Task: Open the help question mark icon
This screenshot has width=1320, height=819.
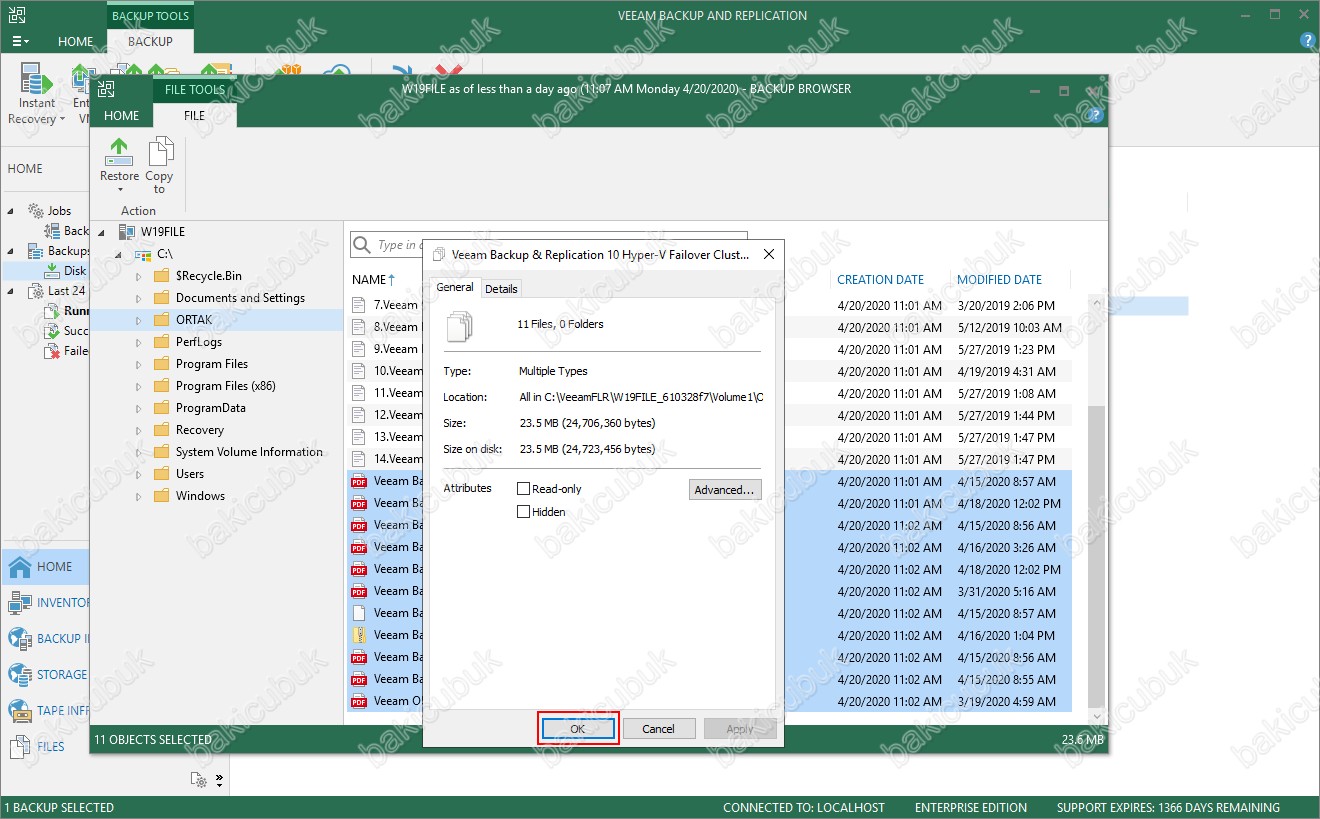Action: tap(1307, 41)
